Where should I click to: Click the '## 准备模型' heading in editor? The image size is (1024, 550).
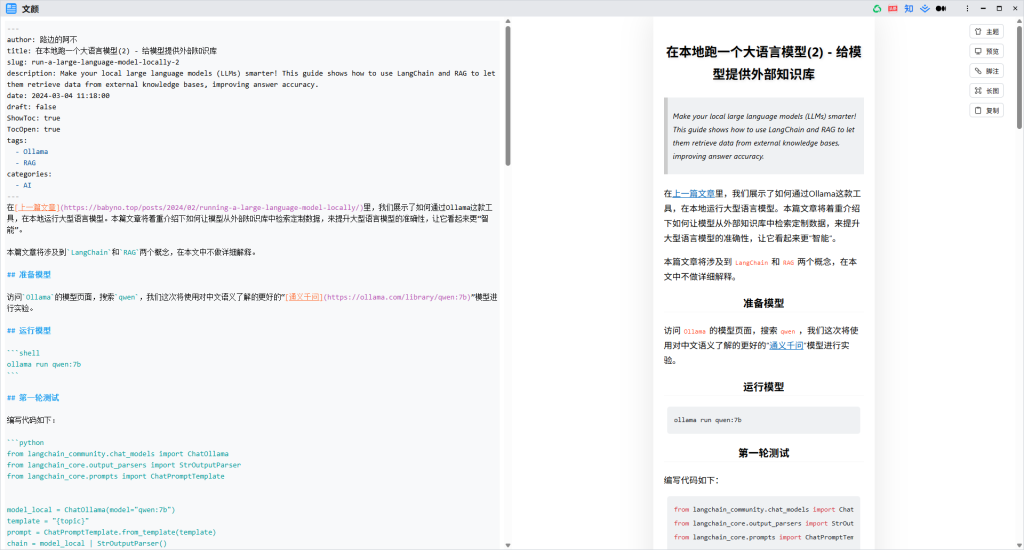(29, 275)
